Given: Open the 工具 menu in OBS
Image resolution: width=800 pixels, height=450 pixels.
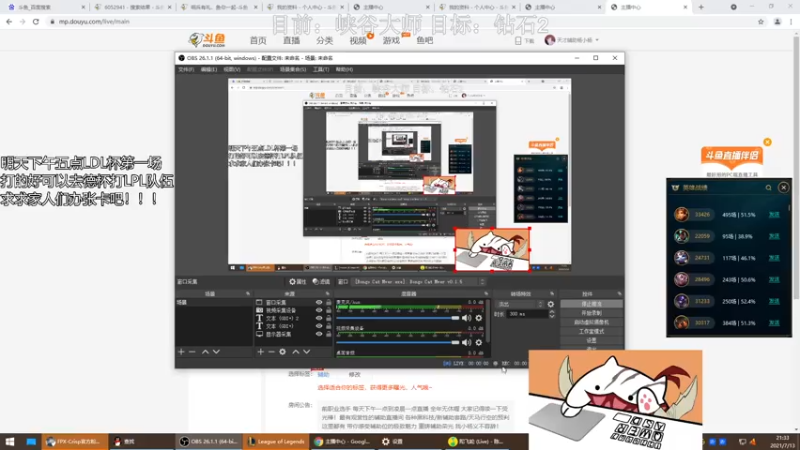Looking at the screenshot, I should click(x=321, y=69).
